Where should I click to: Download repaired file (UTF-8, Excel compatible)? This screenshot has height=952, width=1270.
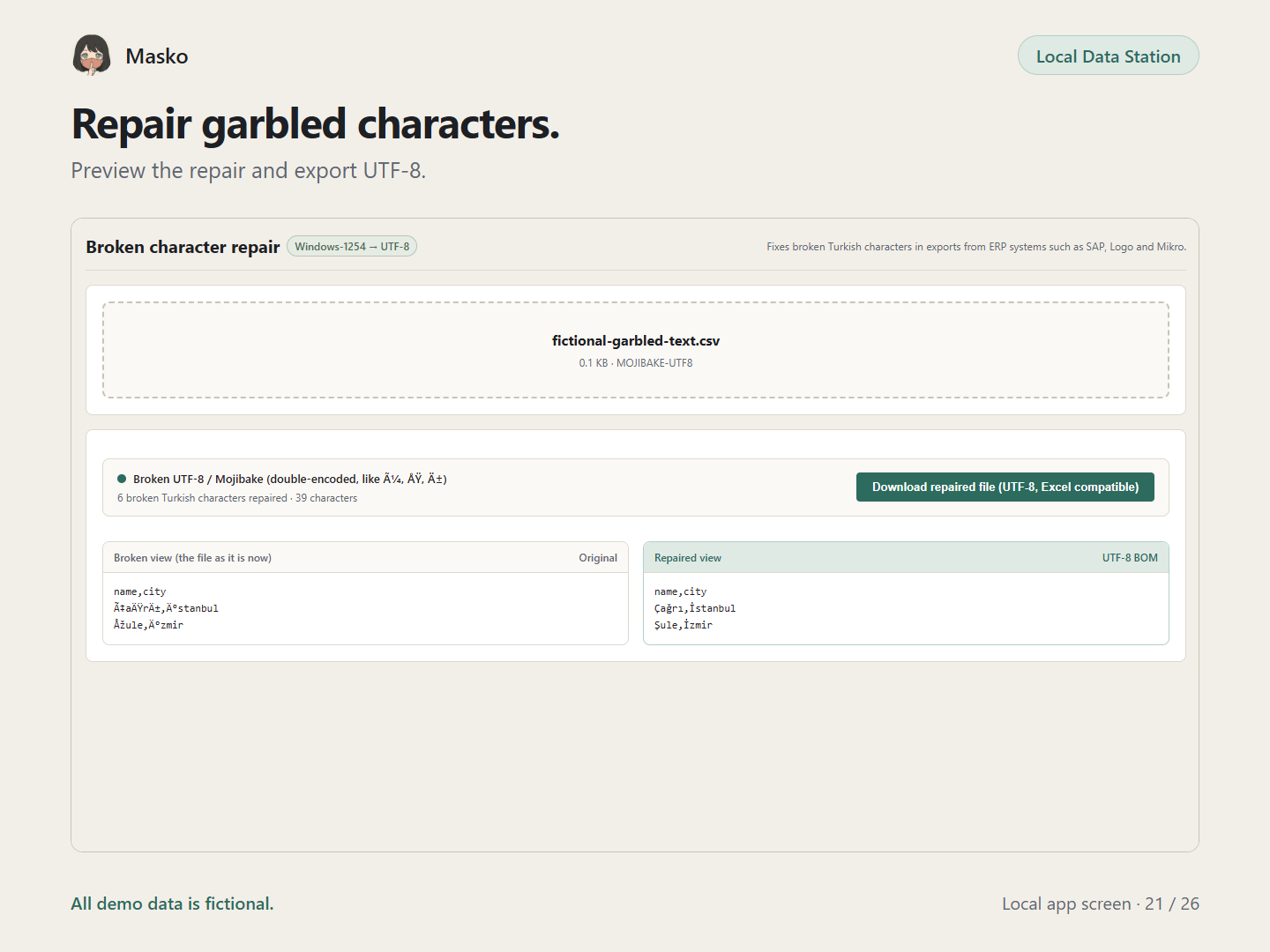pyautogui.click(x=1005, y=487)
